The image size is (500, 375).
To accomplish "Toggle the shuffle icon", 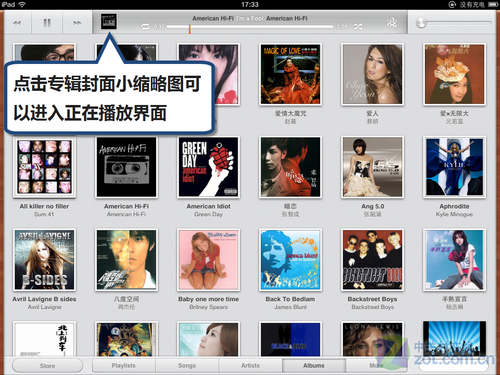I will tap(358, 26).
